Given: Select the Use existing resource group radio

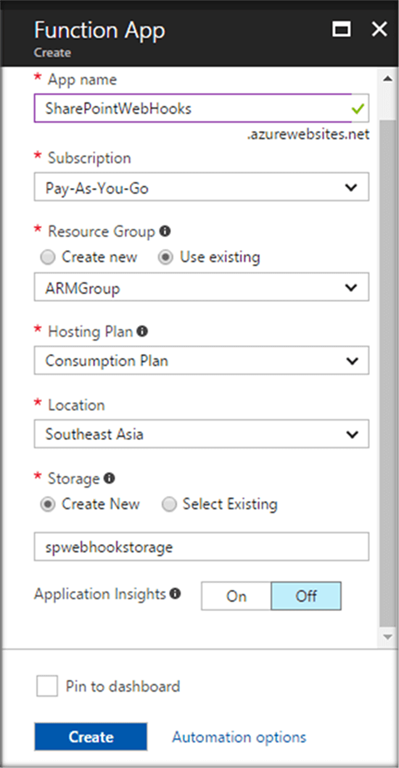Looking at the screenshot, I should (165, 257).
